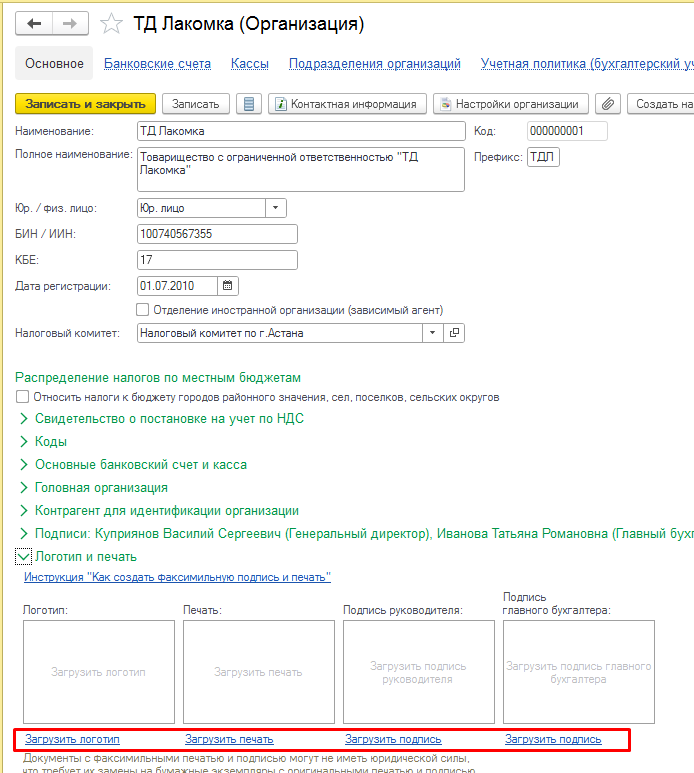Open the Налоговый комитет dropdown list
Screen dimensions: 694x773
(432, 333)
